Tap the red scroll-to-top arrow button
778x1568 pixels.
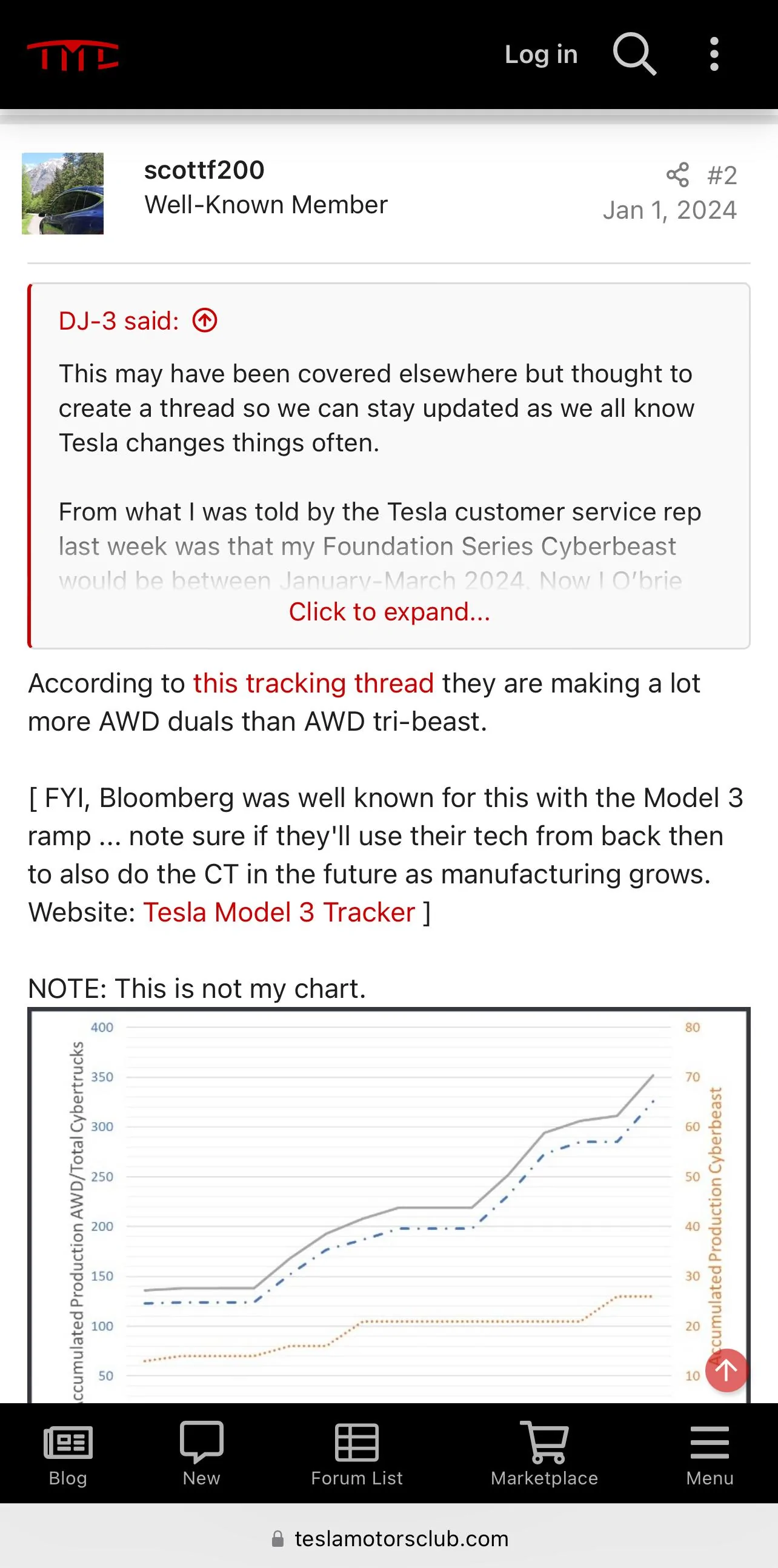(x=726, y=1370)
